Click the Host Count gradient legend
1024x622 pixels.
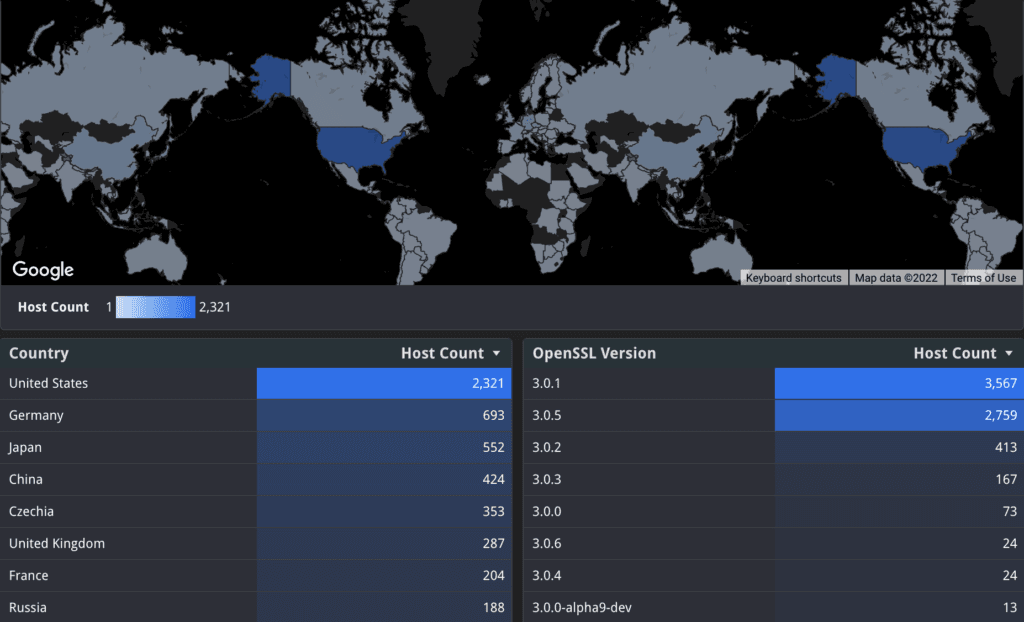click(x=155, y=307)
